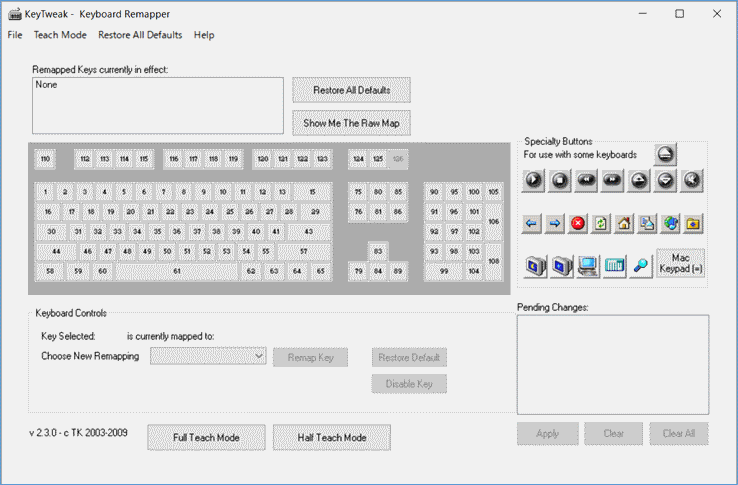Image resolution: width=738 pixels, height=485 pixels.
Task: Select the browser Forward arrow button
Action: 554,223
